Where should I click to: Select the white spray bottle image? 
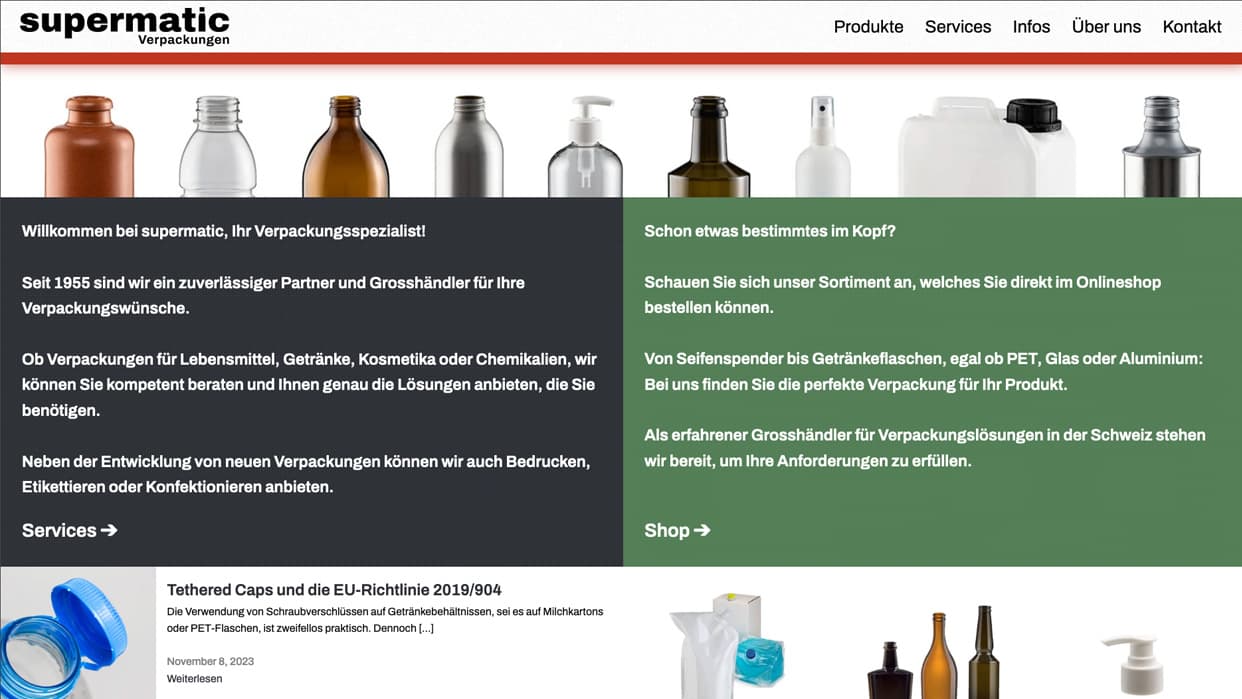point(823,146)
